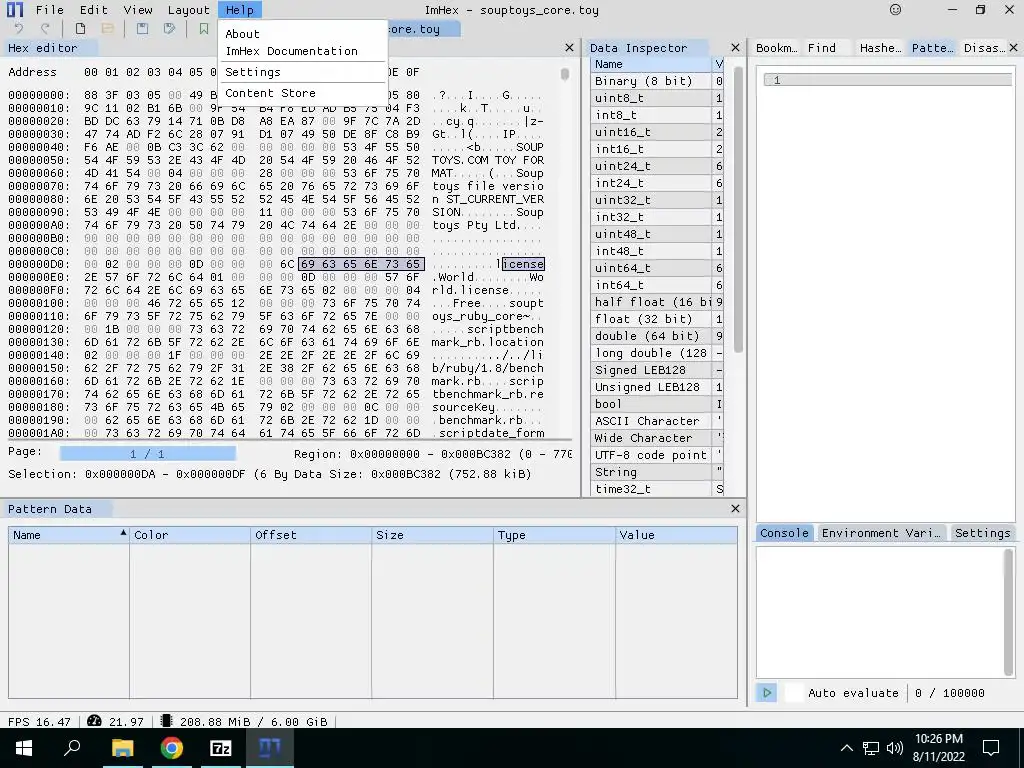
Task: Switch to the Bookmarks tab
Action: tap(776, 48)
